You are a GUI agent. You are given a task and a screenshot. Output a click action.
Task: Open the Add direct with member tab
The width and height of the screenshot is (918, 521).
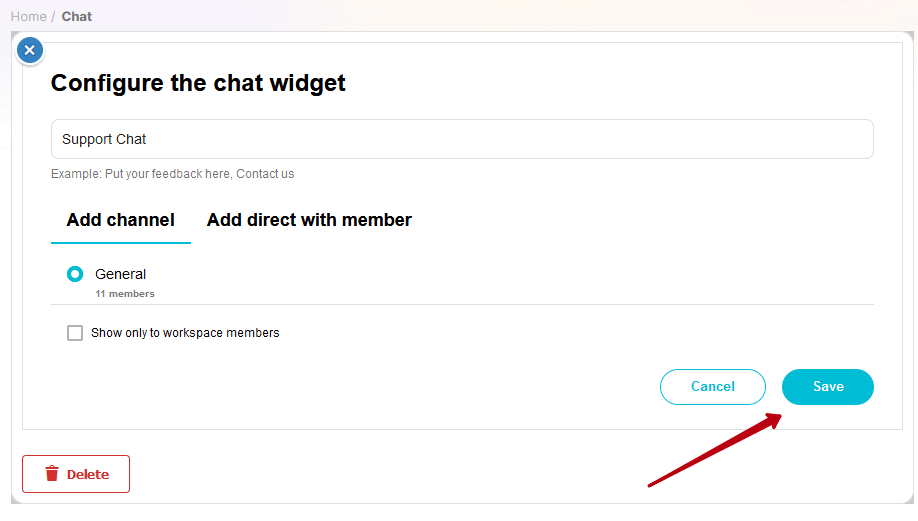(x=309, y=220)
